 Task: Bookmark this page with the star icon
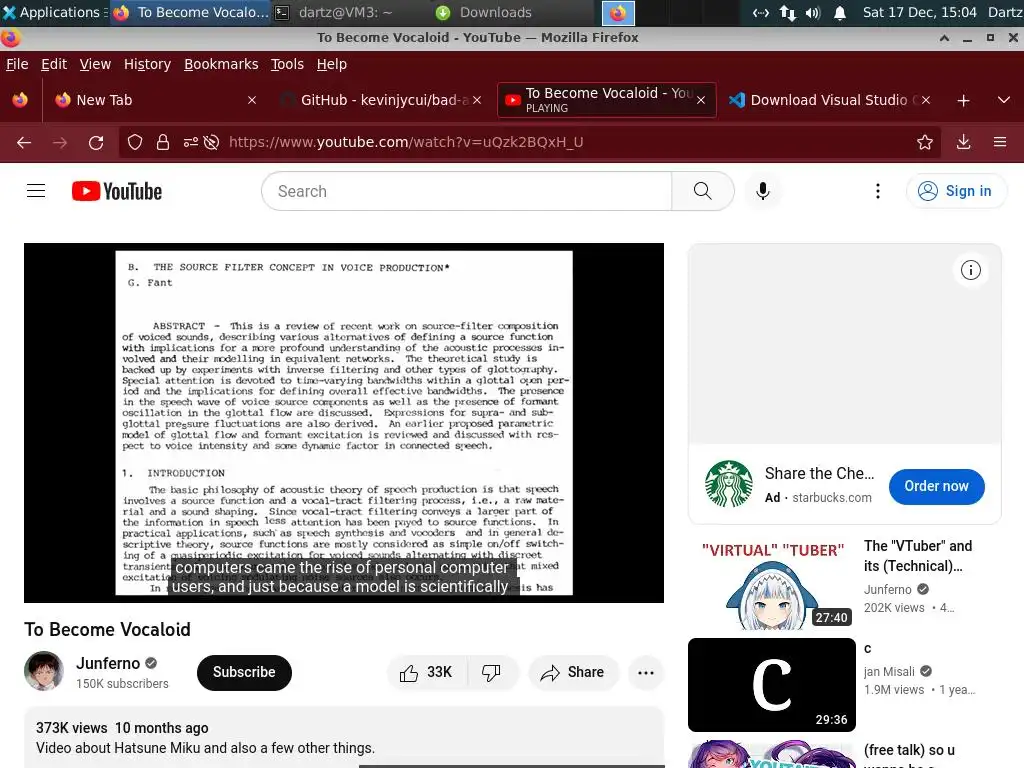coord(925,142)
